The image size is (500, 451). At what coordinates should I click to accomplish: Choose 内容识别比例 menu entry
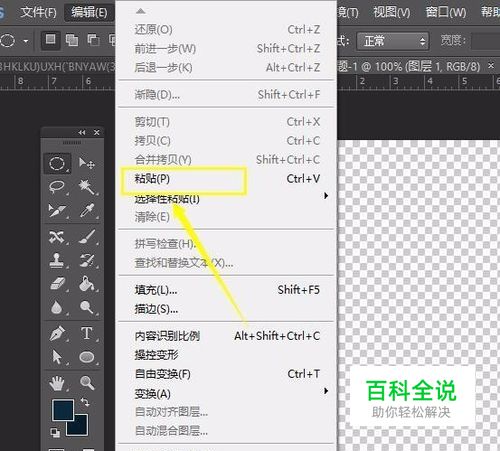click(227, 336)
